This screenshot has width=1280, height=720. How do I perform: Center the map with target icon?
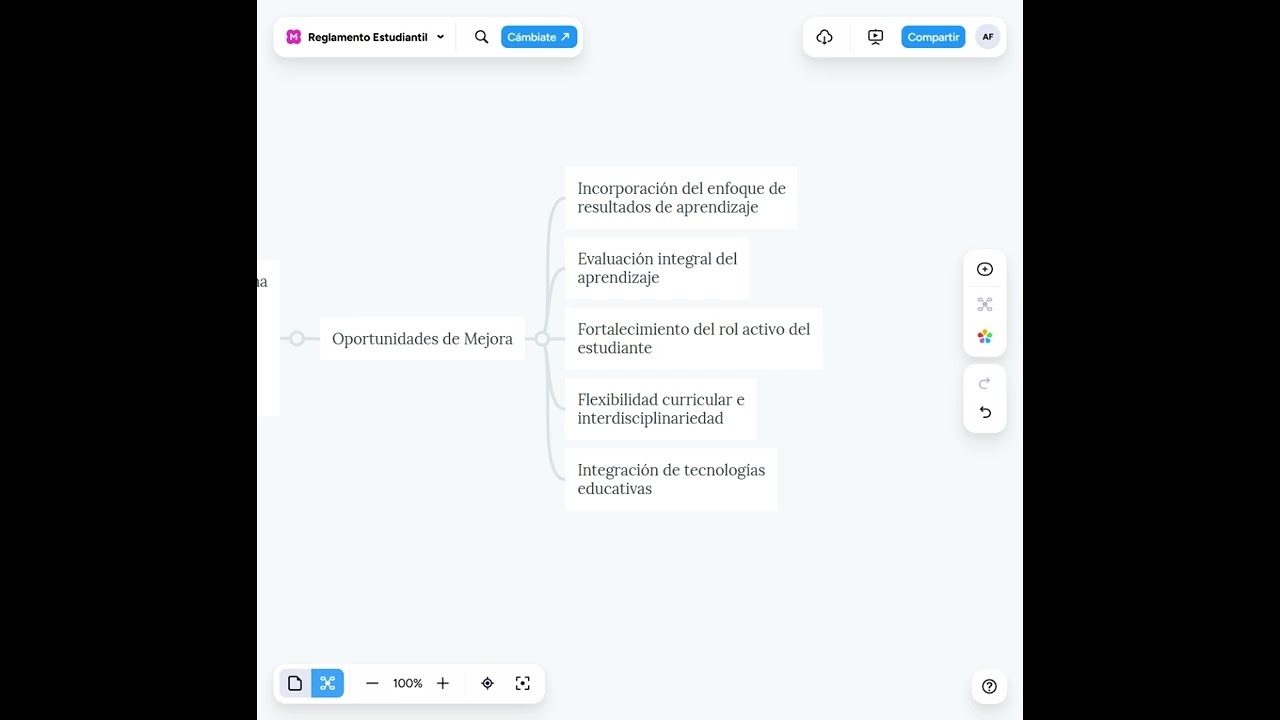[x=488, y=683]
